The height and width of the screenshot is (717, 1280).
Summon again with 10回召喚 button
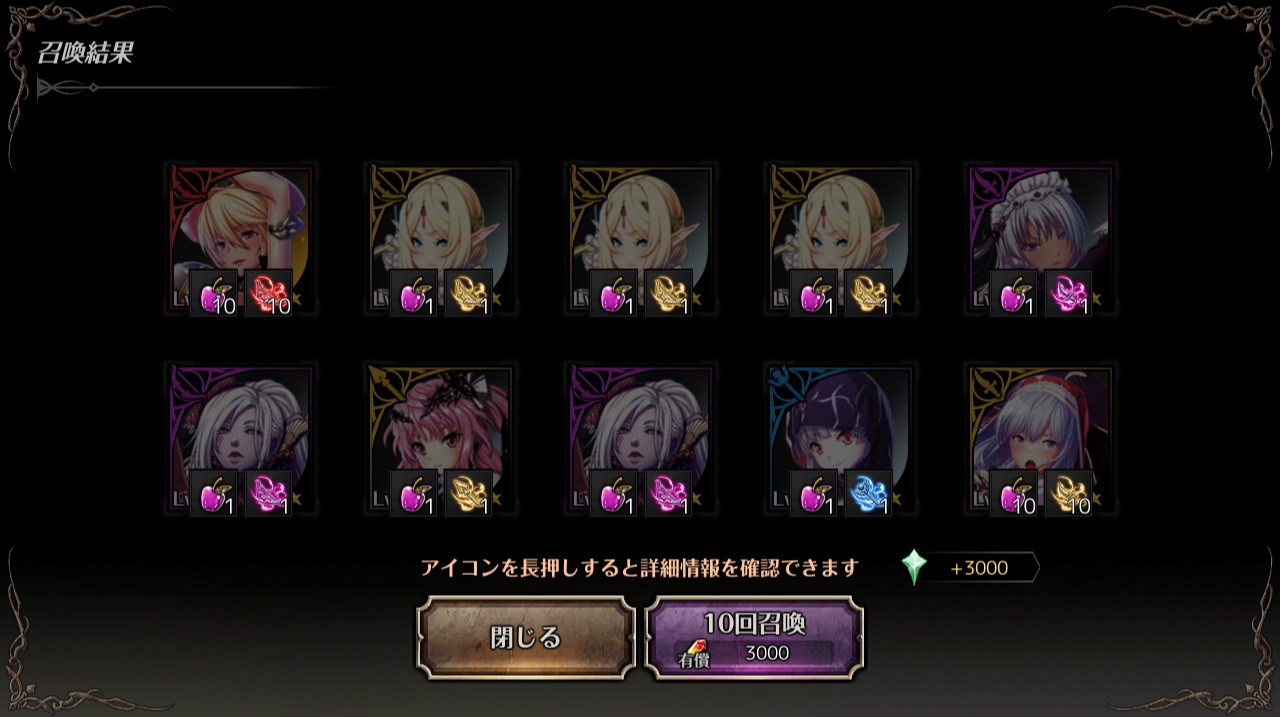pos(755,638)
